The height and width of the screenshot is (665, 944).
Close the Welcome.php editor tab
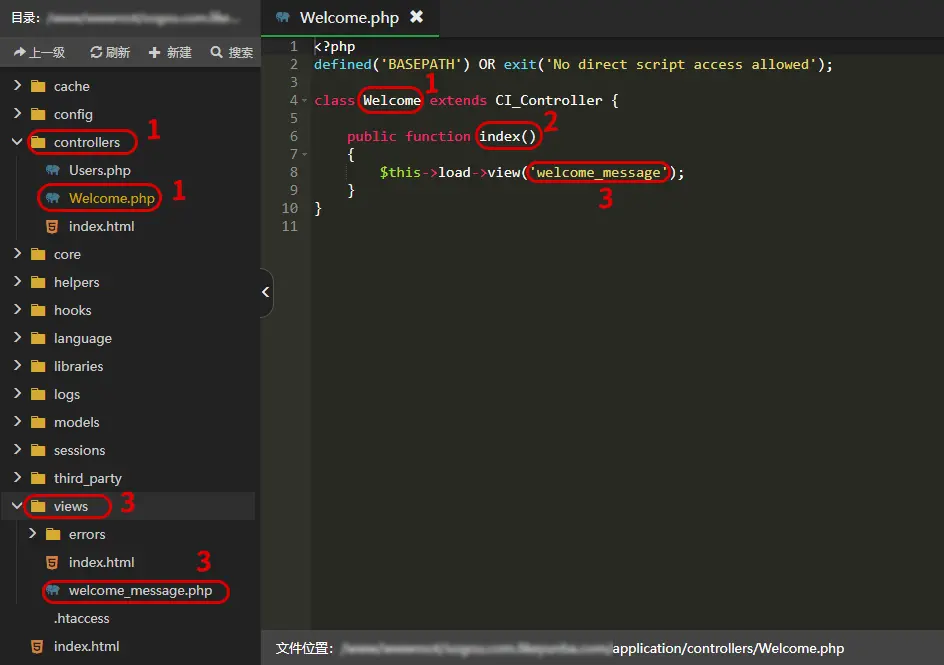pos(417,17)
